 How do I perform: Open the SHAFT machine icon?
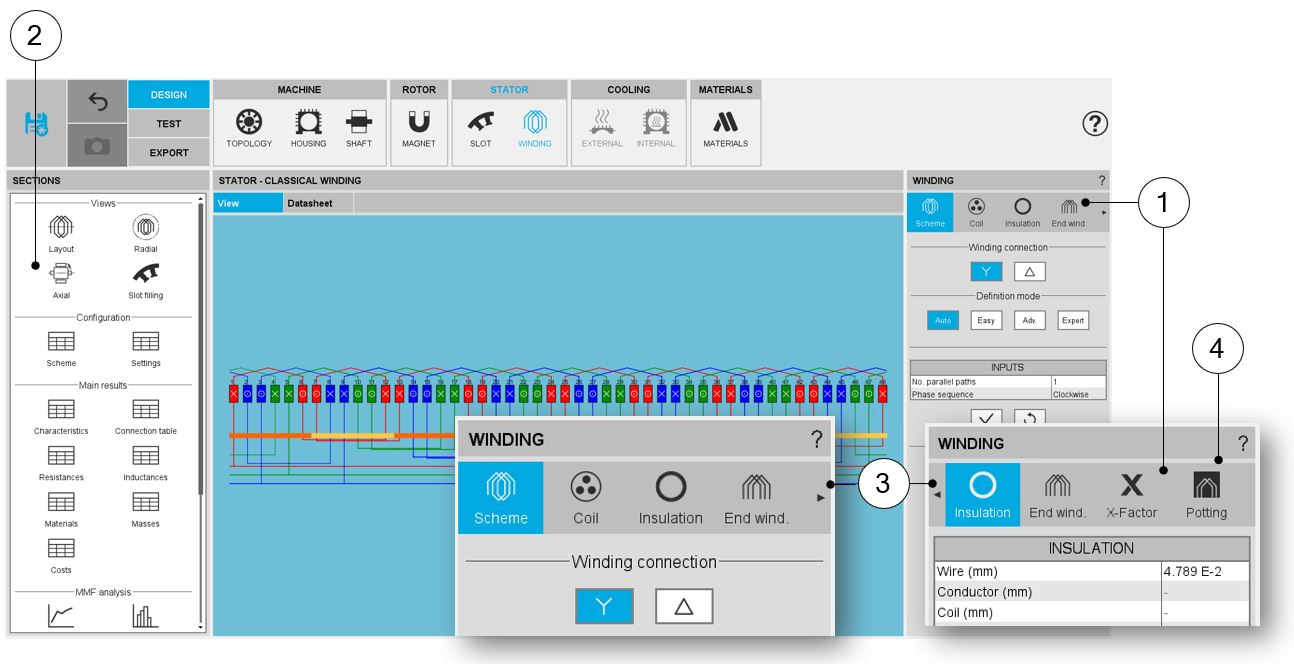(358, 130)
